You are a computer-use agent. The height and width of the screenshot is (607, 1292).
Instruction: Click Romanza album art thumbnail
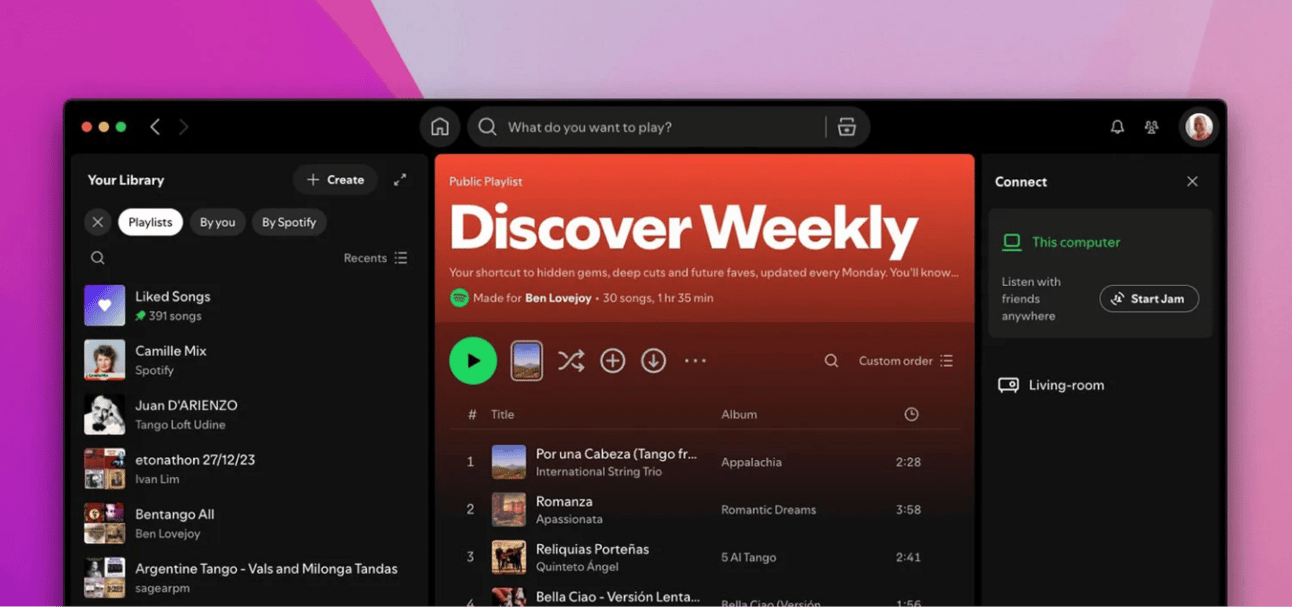509,510
